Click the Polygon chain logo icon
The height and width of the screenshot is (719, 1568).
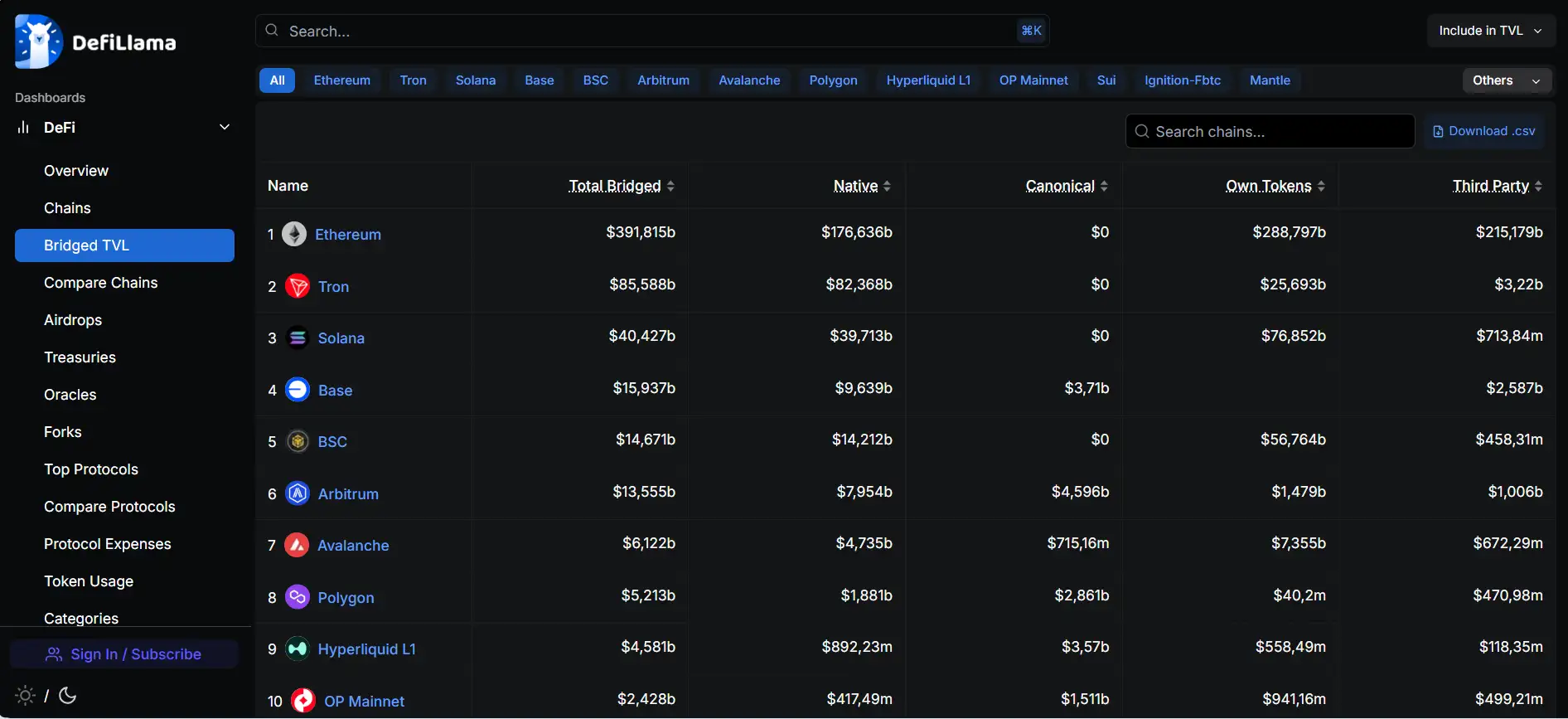[298, 597]
